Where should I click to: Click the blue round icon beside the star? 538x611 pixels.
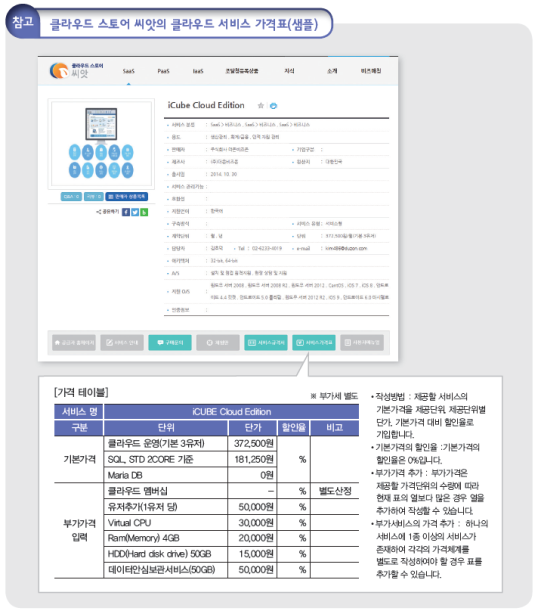click(273, 106)
